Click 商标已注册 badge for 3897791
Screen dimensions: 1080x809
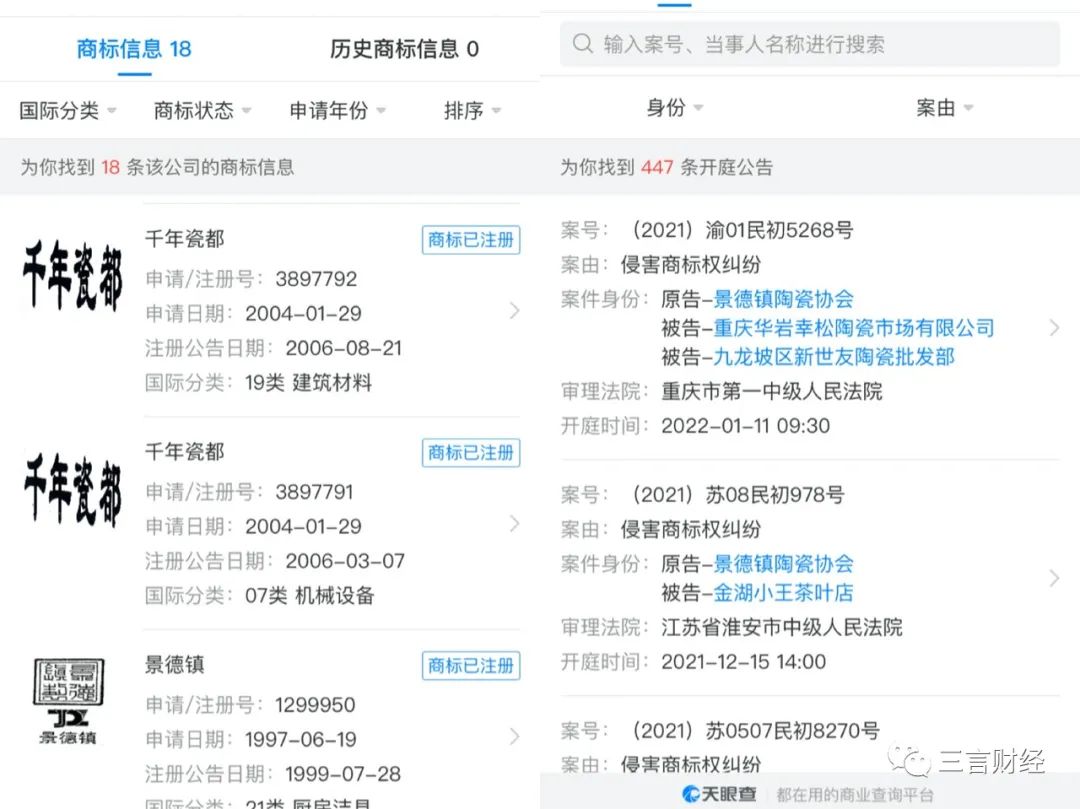tap(471, 452)
